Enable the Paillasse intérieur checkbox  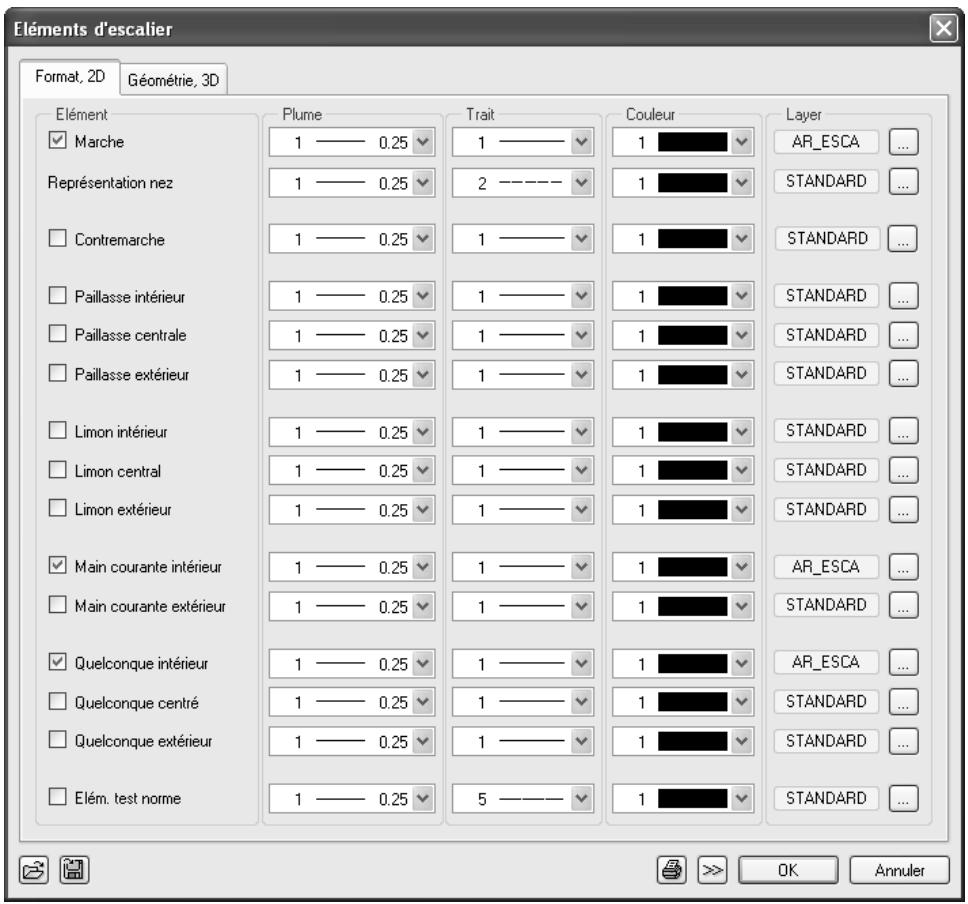57,295
